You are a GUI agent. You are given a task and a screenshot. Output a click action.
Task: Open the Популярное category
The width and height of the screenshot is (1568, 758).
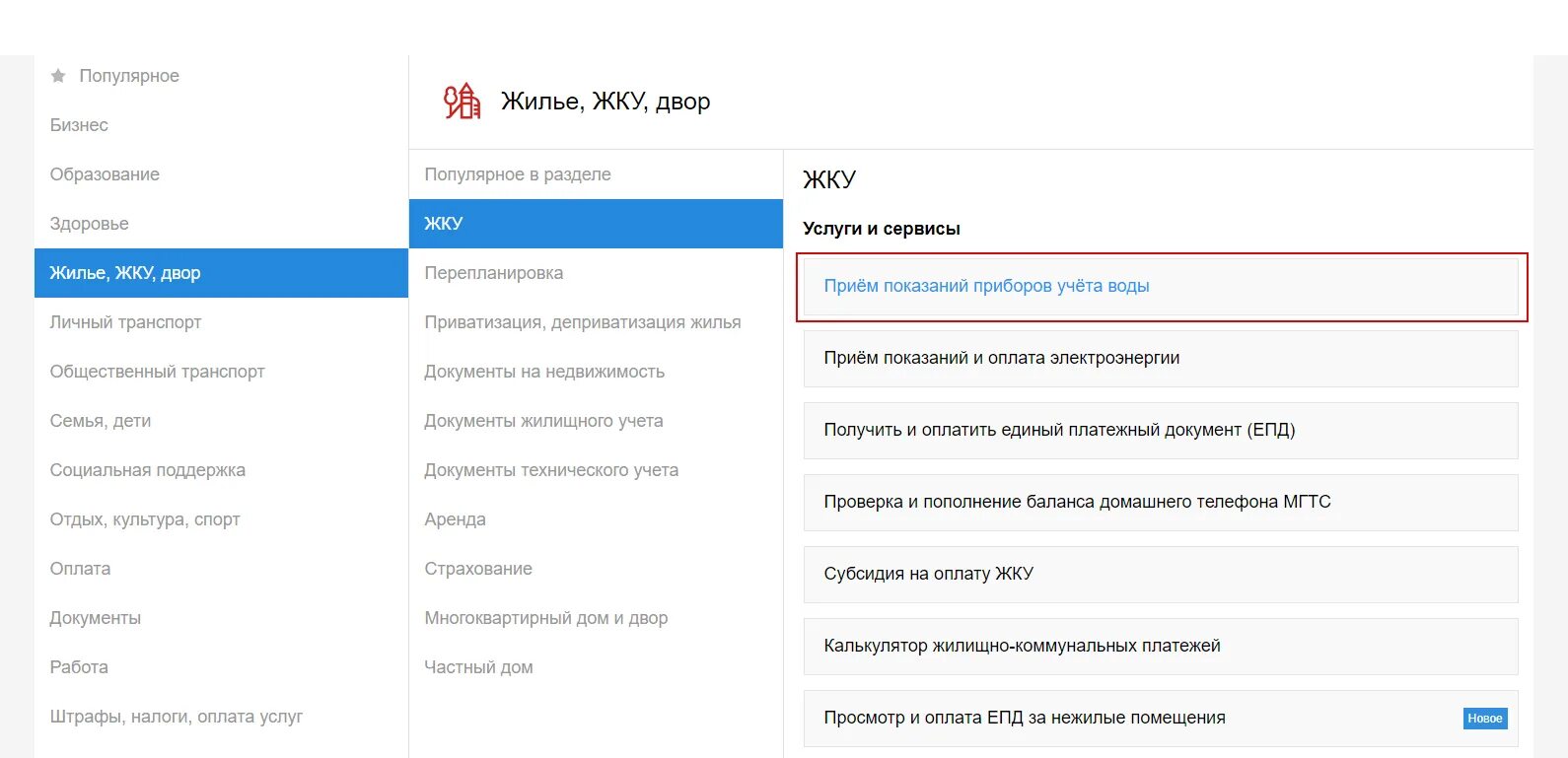pyautogui.click(x=129, y=76)
